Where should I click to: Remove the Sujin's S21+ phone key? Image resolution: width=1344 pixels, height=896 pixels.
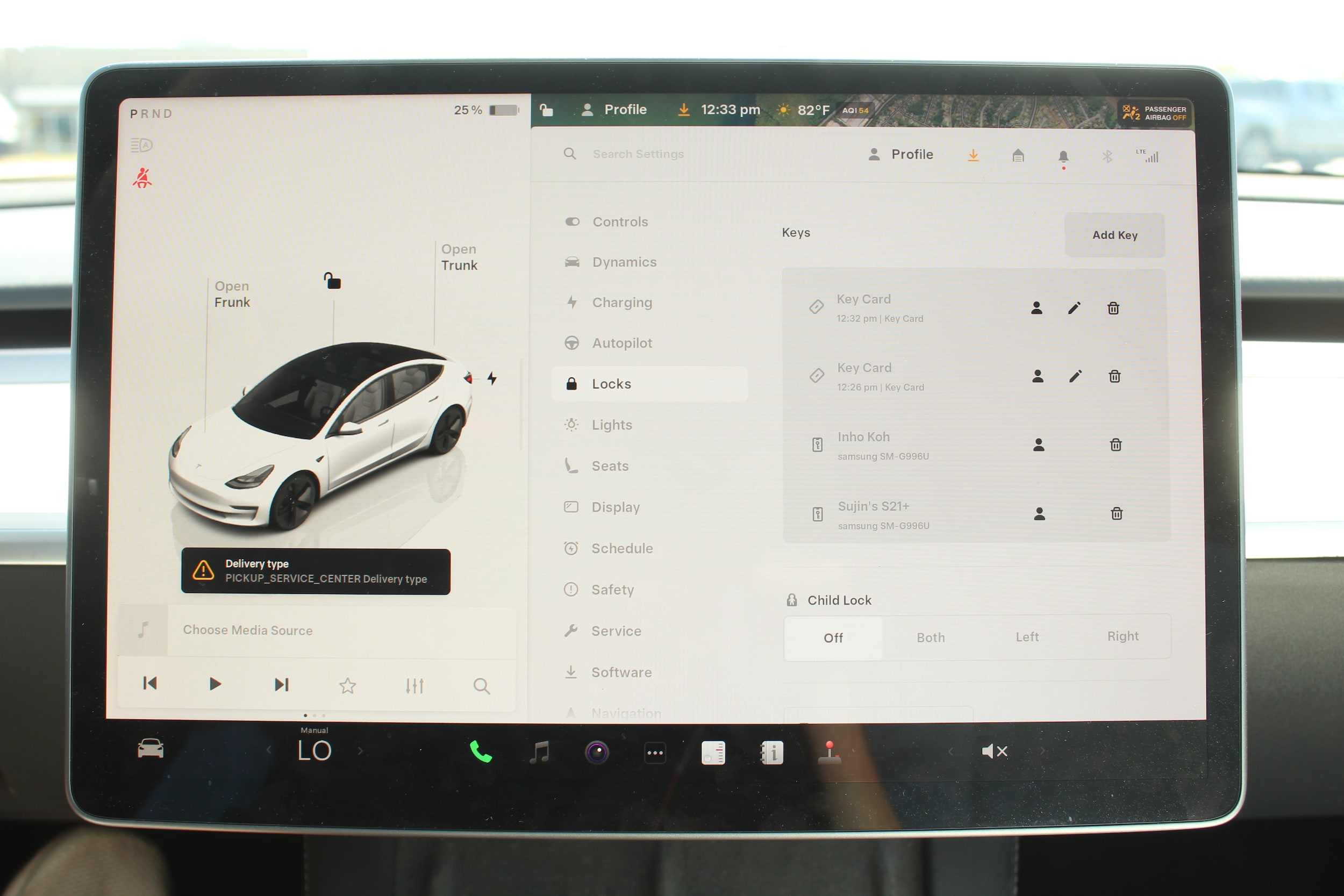point(1117,514)
